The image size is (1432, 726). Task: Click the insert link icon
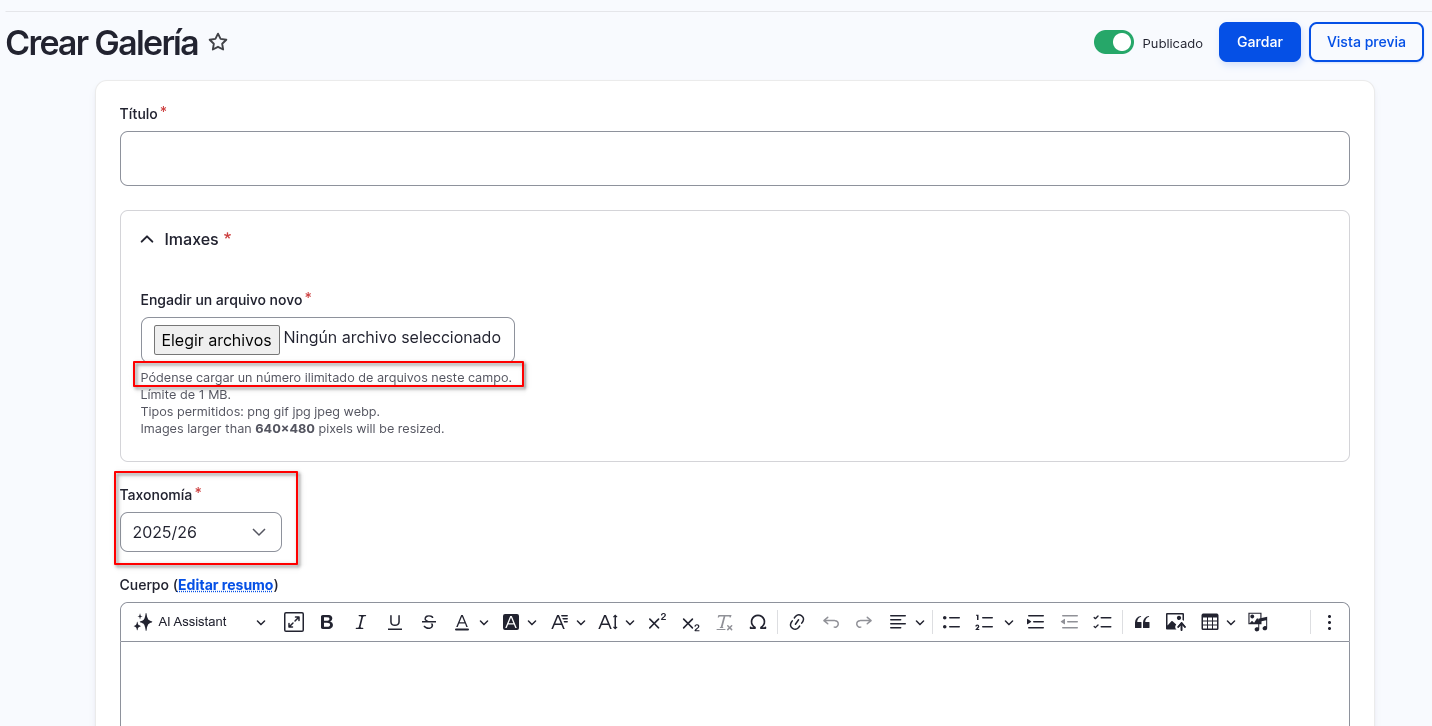[797, 622]
